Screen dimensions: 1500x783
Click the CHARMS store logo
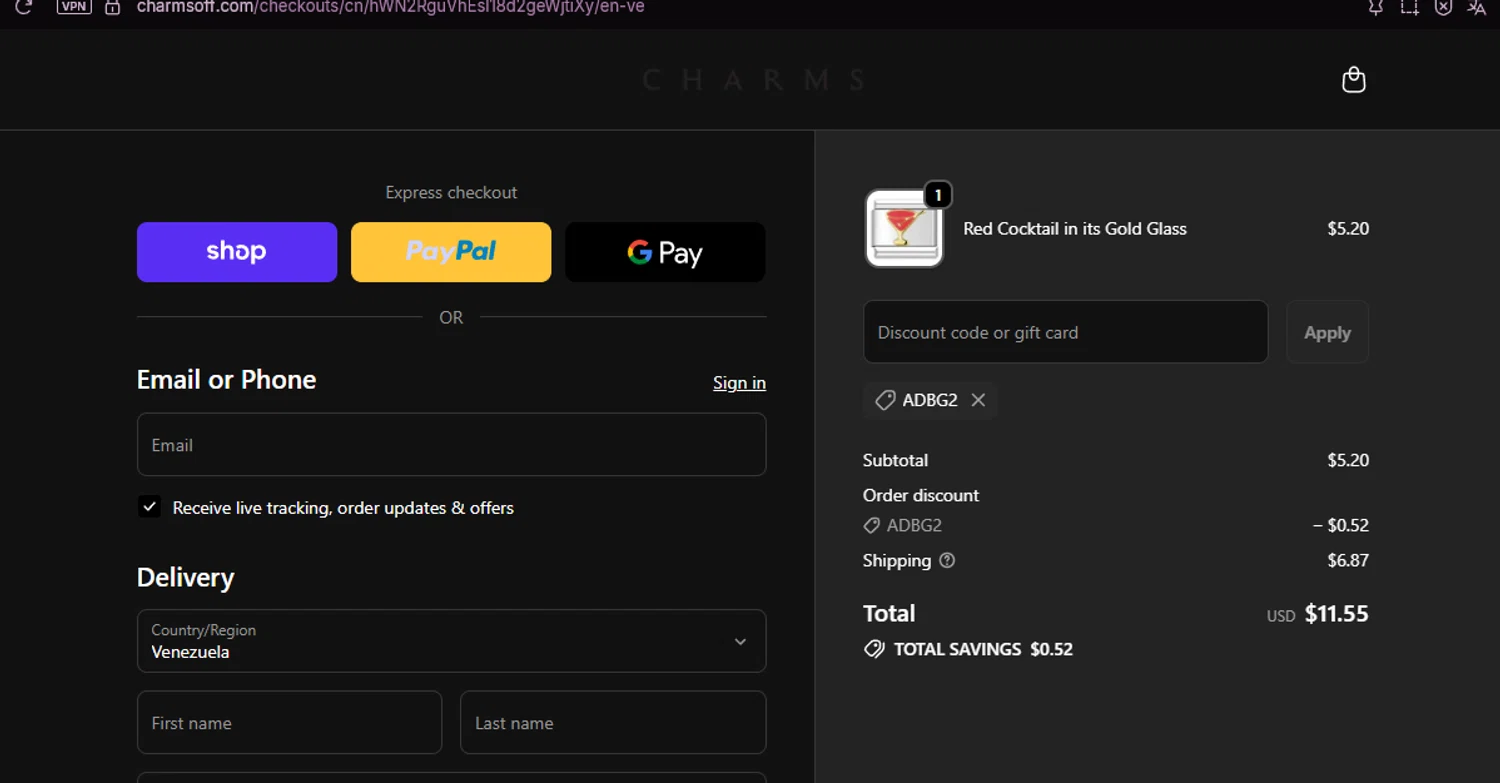coord(753,80)
